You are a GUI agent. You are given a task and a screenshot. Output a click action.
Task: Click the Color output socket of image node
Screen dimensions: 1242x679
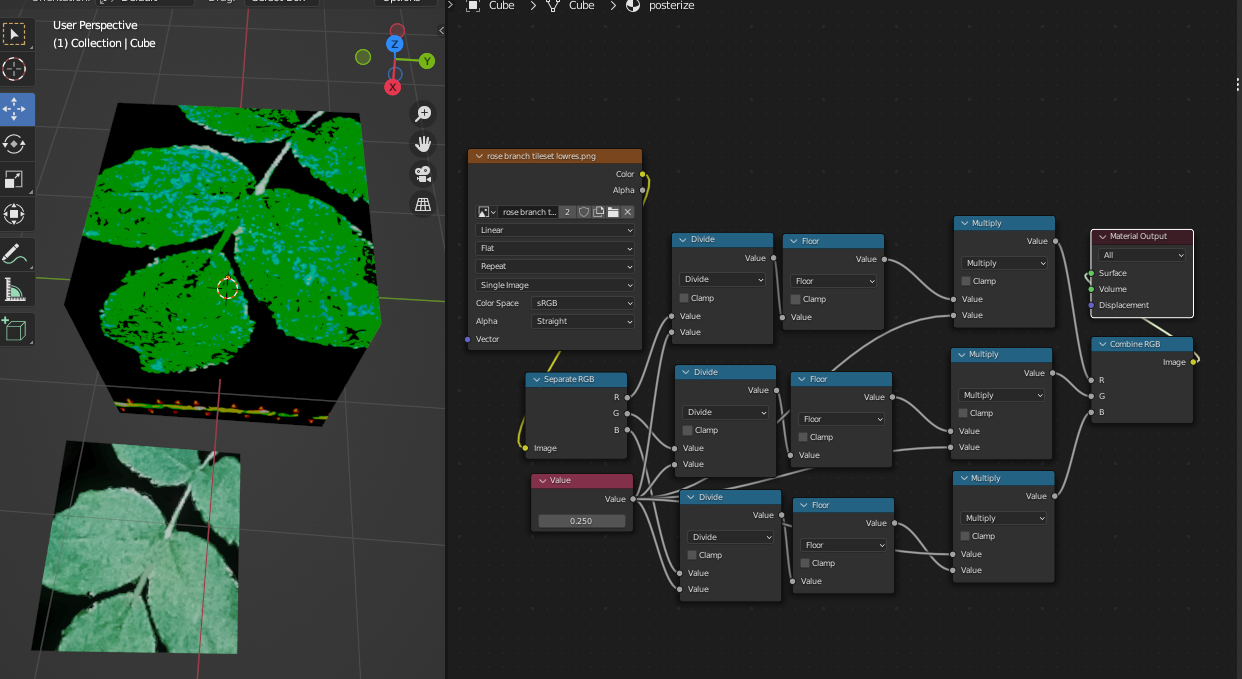tap(643, 174)
